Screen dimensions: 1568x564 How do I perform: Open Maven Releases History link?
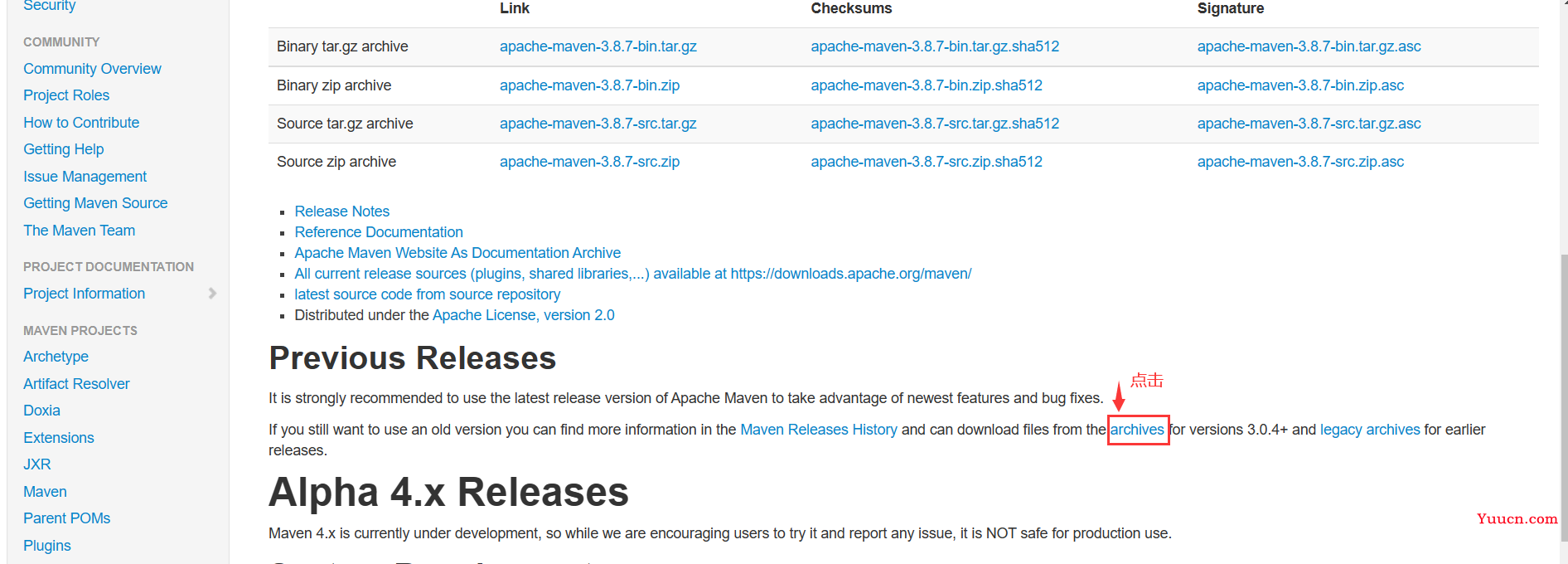[818, 430]
